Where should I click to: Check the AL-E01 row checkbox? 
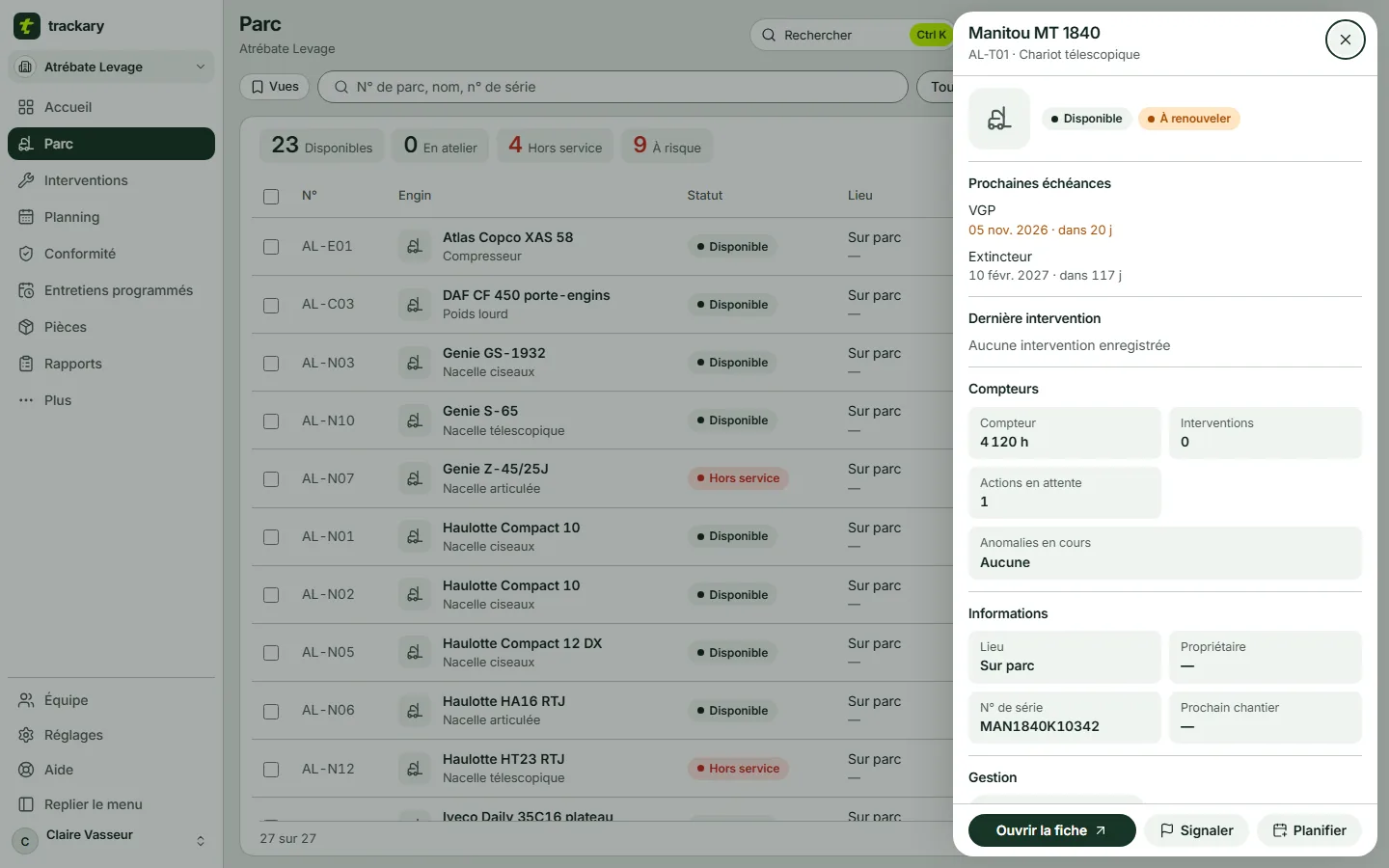(271, 247)
